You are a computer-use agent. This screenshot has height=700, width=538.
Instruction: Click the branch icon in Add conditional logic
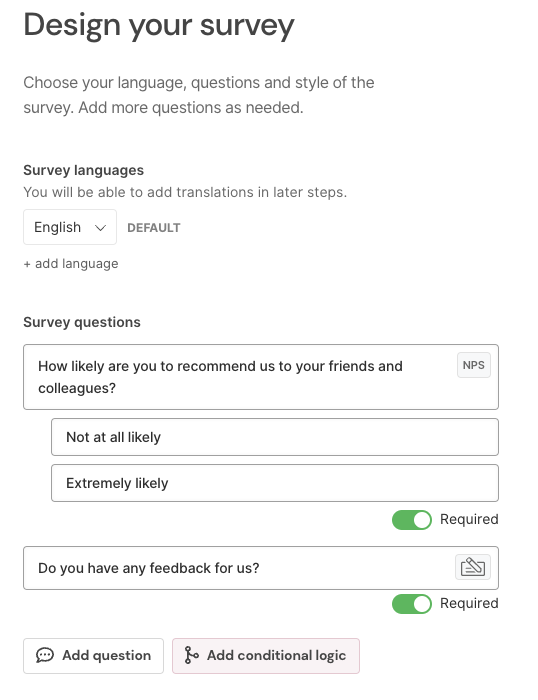(x=191, y=655)
